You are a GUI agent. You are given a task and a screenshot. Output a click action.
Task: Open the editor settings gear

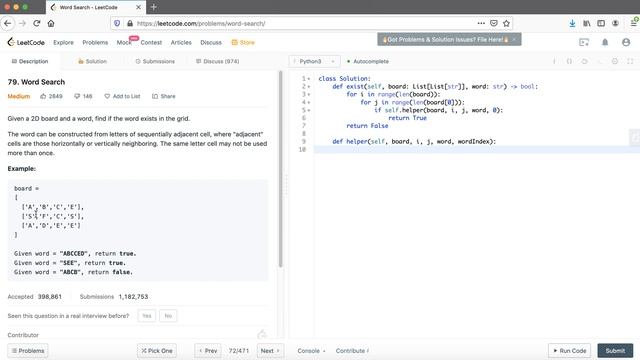(615, 61)
